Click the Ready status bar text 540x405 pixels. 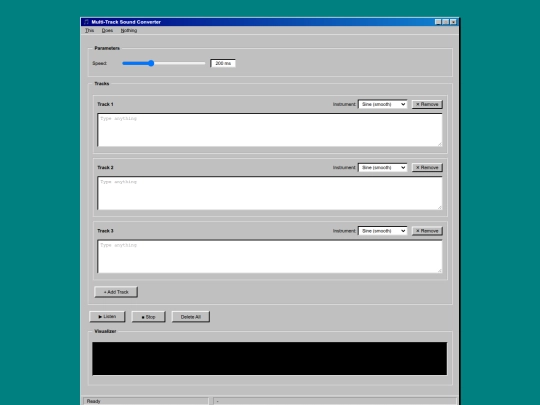94,401
